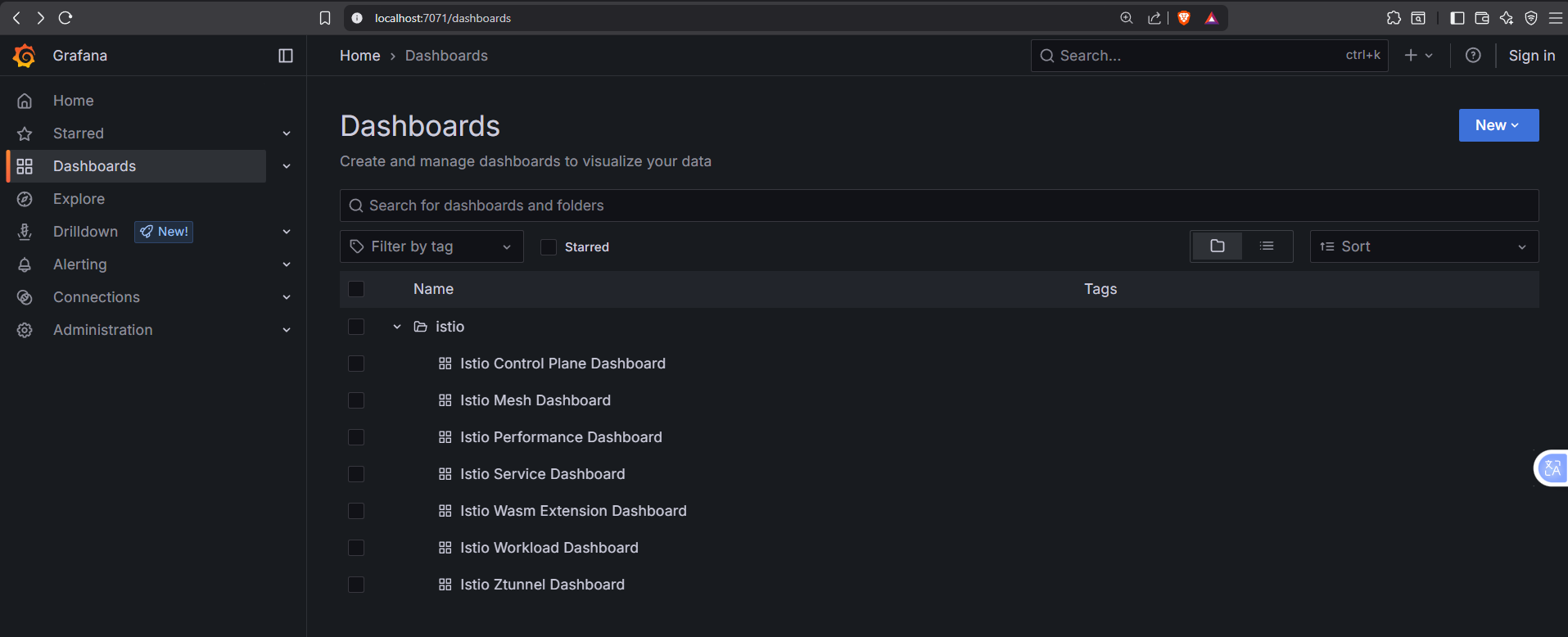Open Drilldown in the sidebar
The image size is (1568, 637).
[85, 232]
